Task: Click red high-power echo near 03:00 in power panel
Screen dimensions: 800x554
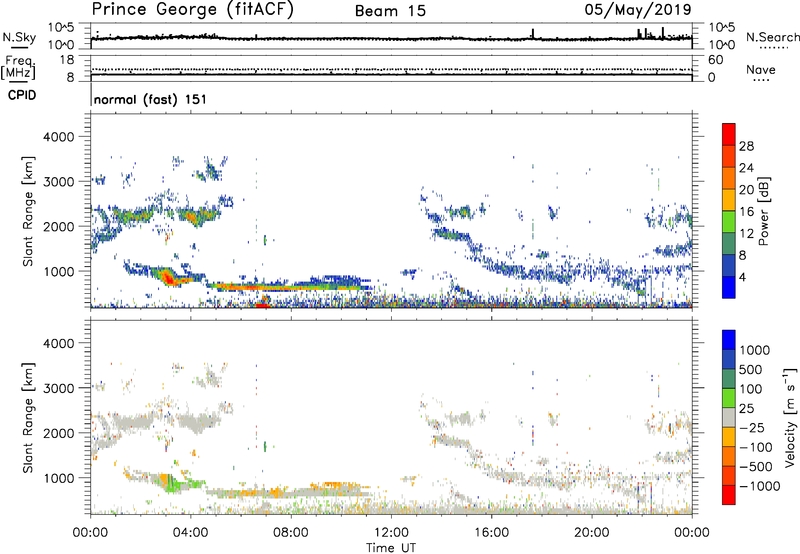Action: pos(167,278)
